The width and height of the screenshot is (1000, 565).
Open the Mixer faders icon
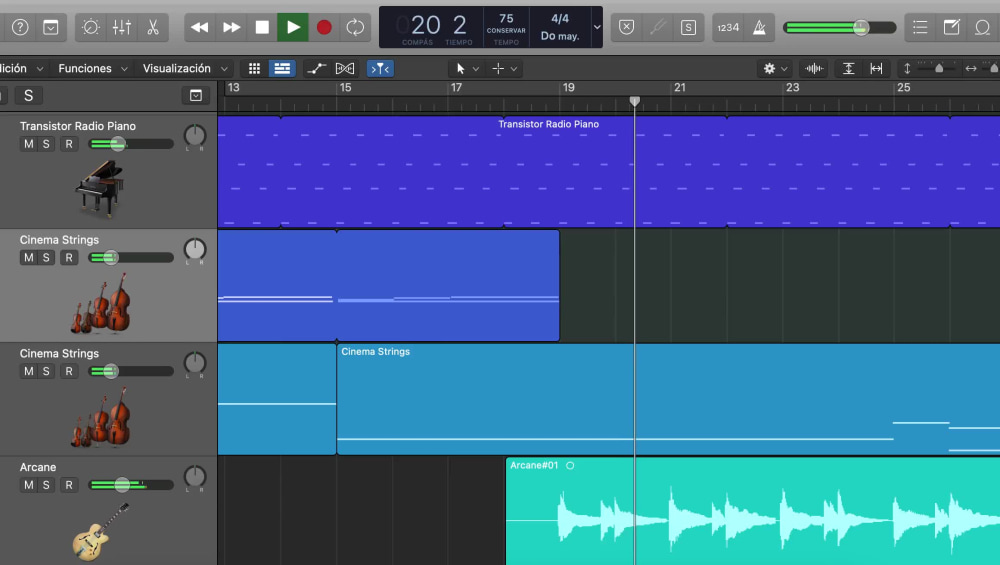[121, 27]
